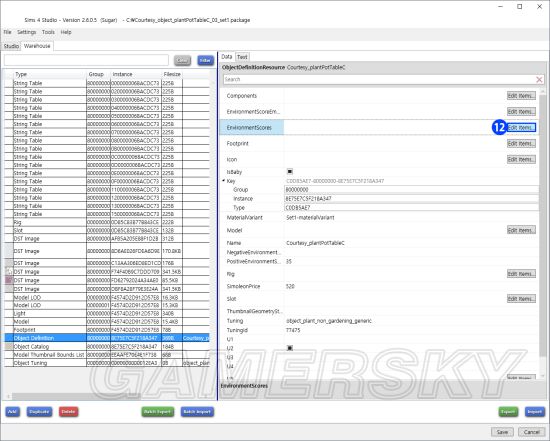Click into the Instance value field

point(411,199)
